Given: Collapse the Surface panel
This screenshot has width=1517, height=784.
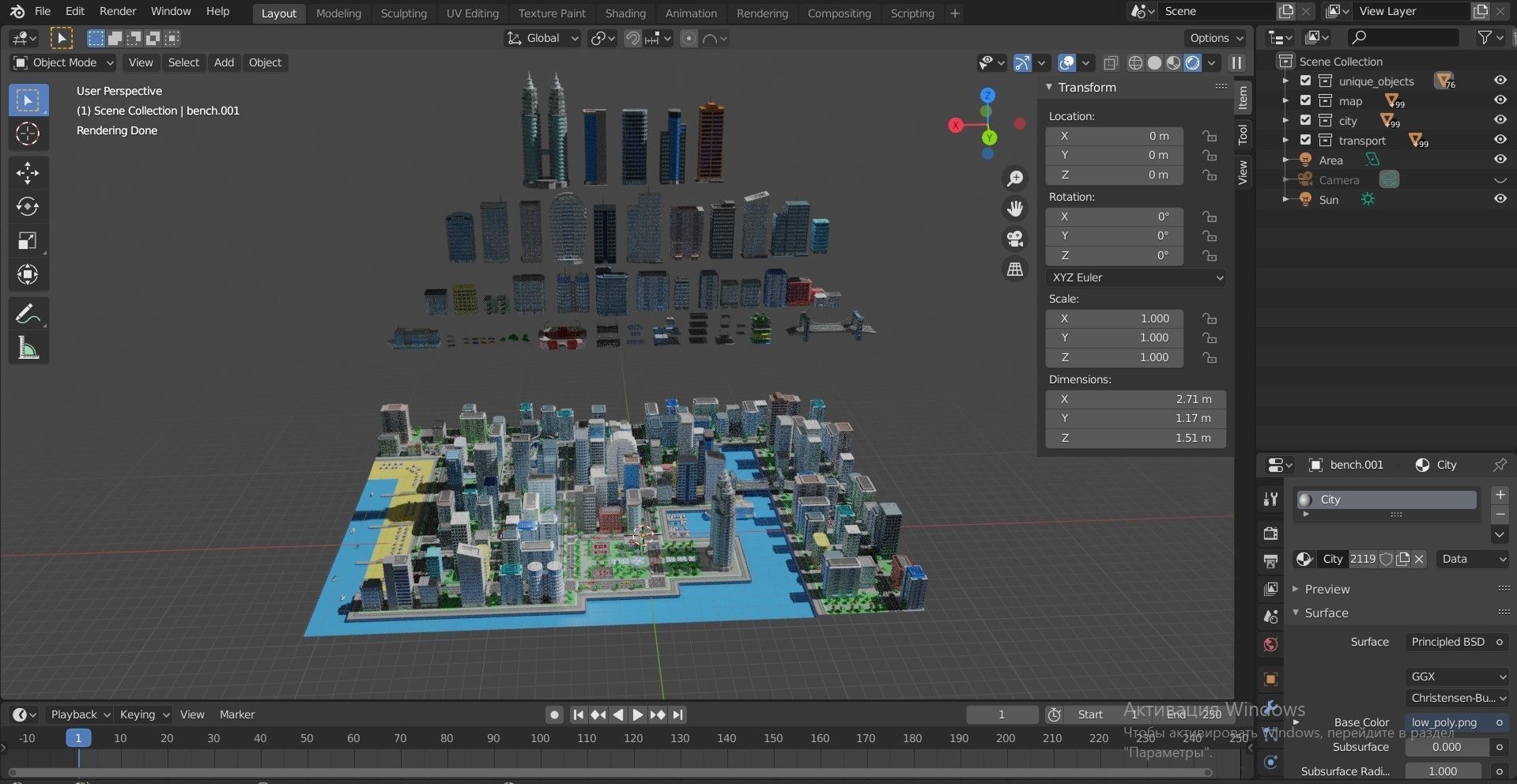Looking at the screenshot, I should click(x=1326, y=612).
